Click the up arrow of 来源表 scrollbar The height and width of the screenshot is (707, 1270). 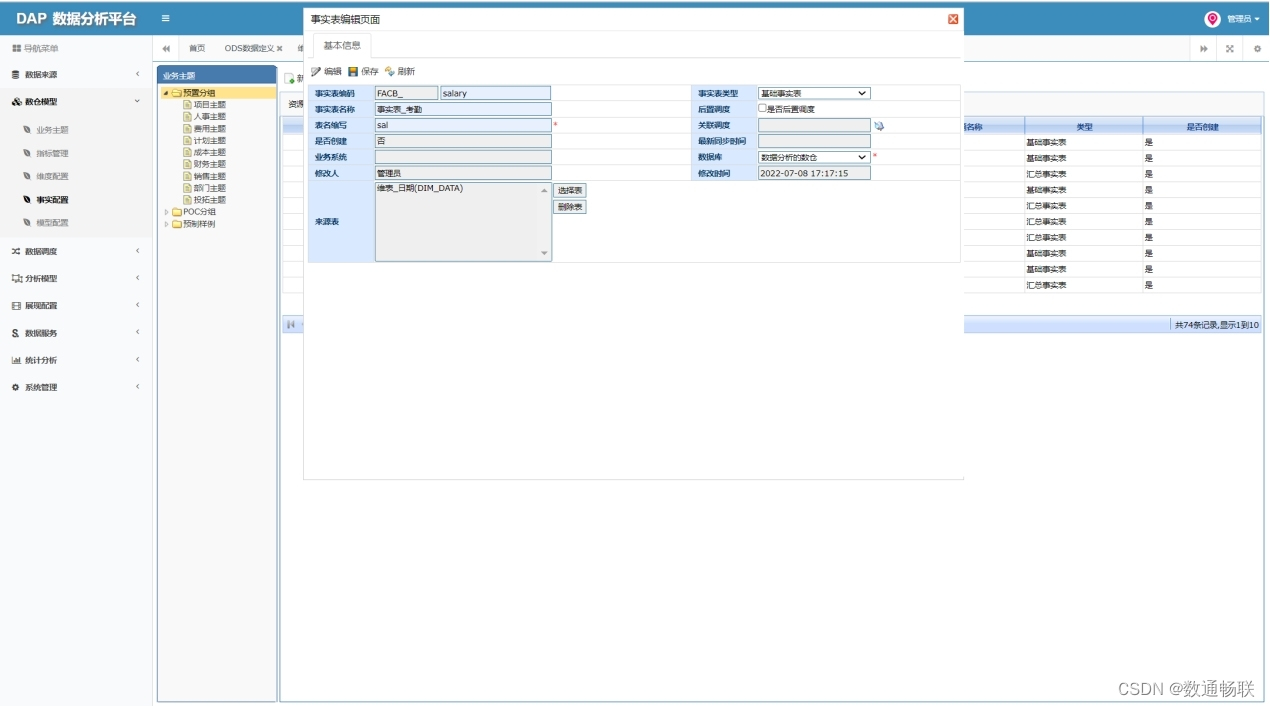click(545, 190)
